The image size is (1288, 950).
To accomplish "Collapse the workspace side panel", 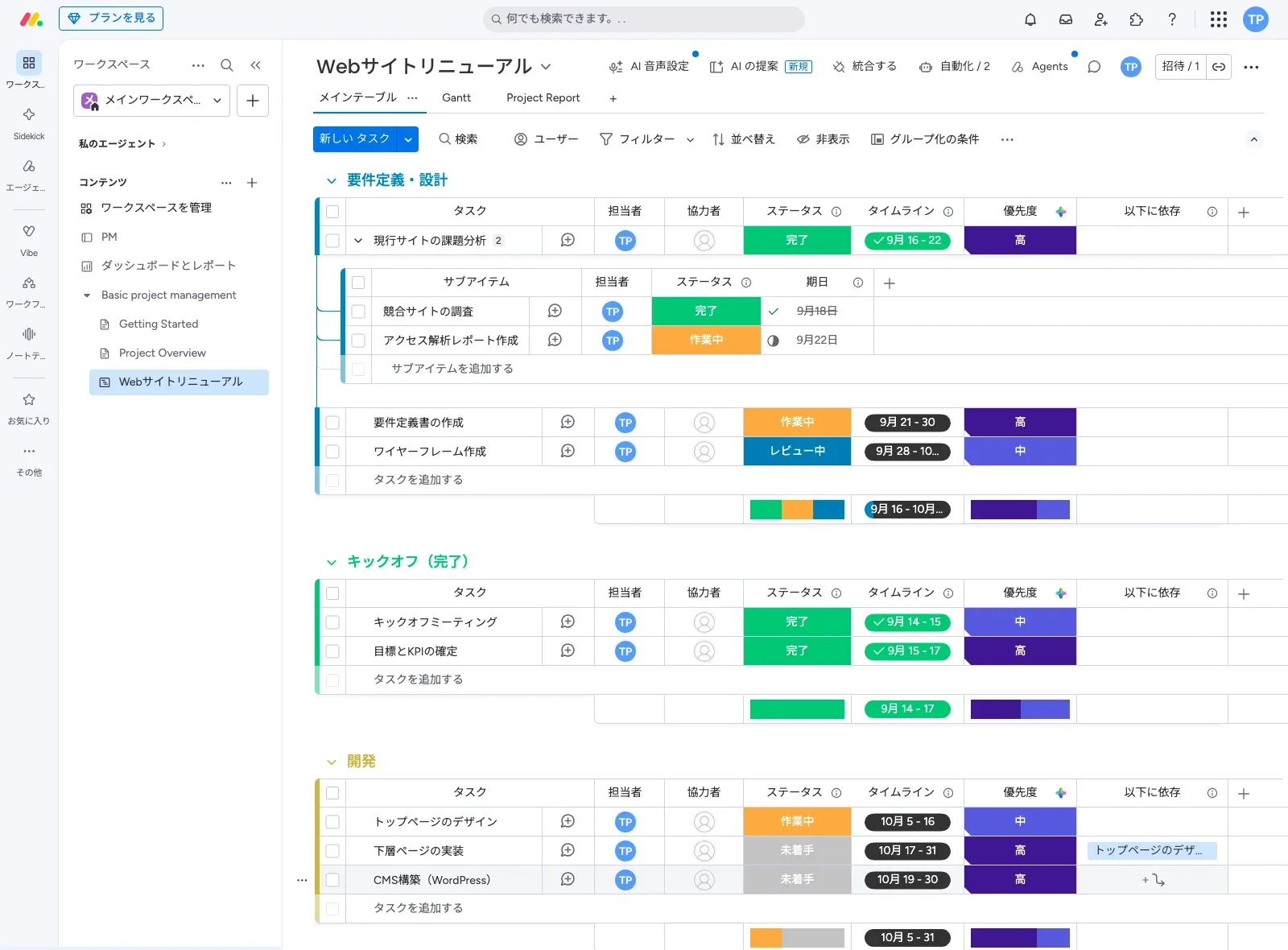I will point(255,65).
